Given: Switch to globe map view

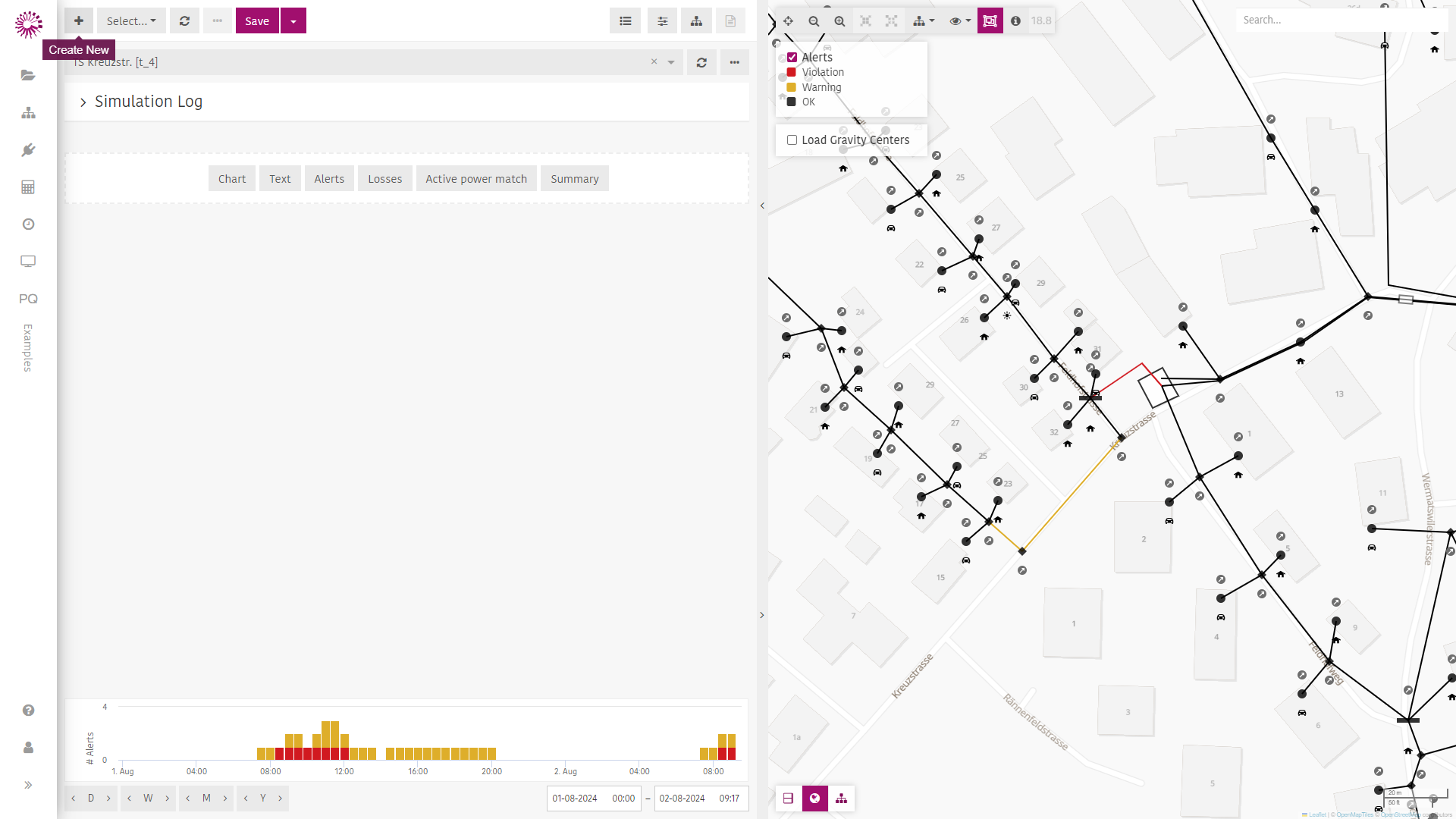Looking at the screenshot, I should [814, 799].
